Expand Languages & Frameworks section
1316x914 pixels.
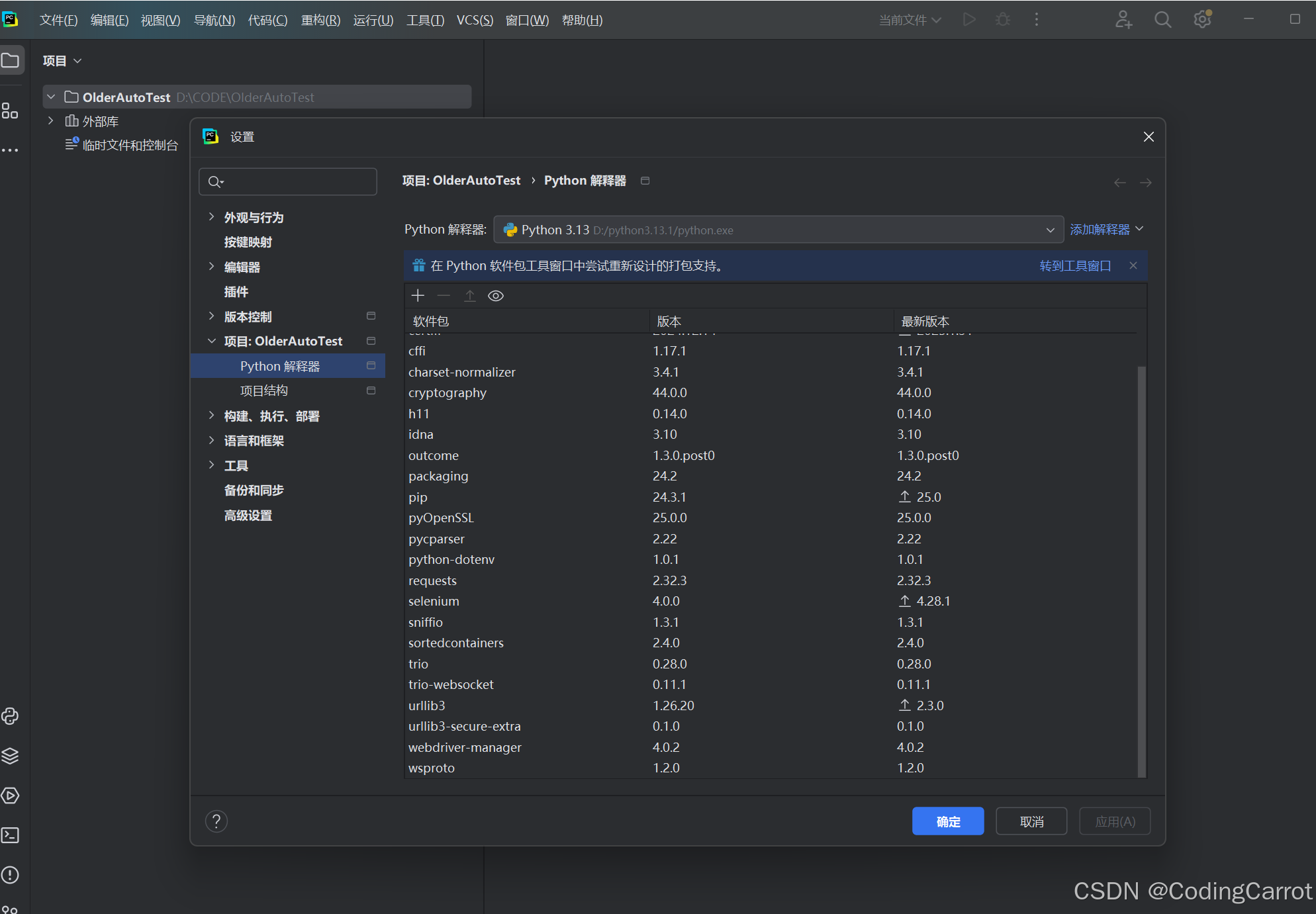click(211, 440)
